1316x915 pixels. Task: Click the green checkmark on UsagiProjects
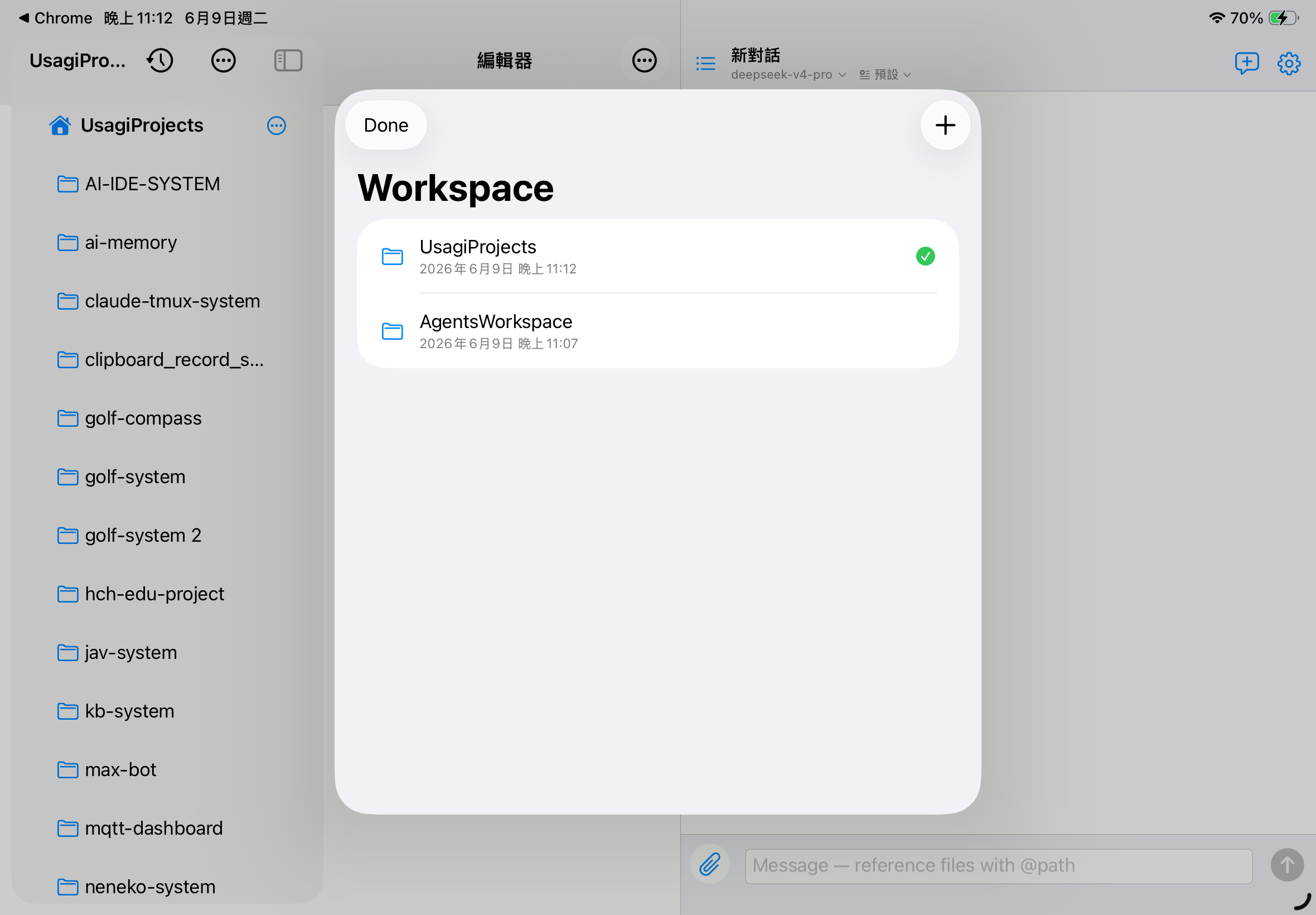pos(925,256)
